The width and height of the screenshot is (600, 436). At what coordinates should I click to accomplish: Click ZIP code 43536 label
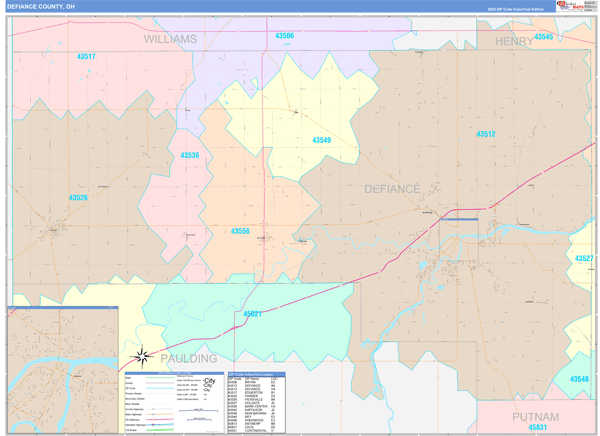tap(189, 156)
